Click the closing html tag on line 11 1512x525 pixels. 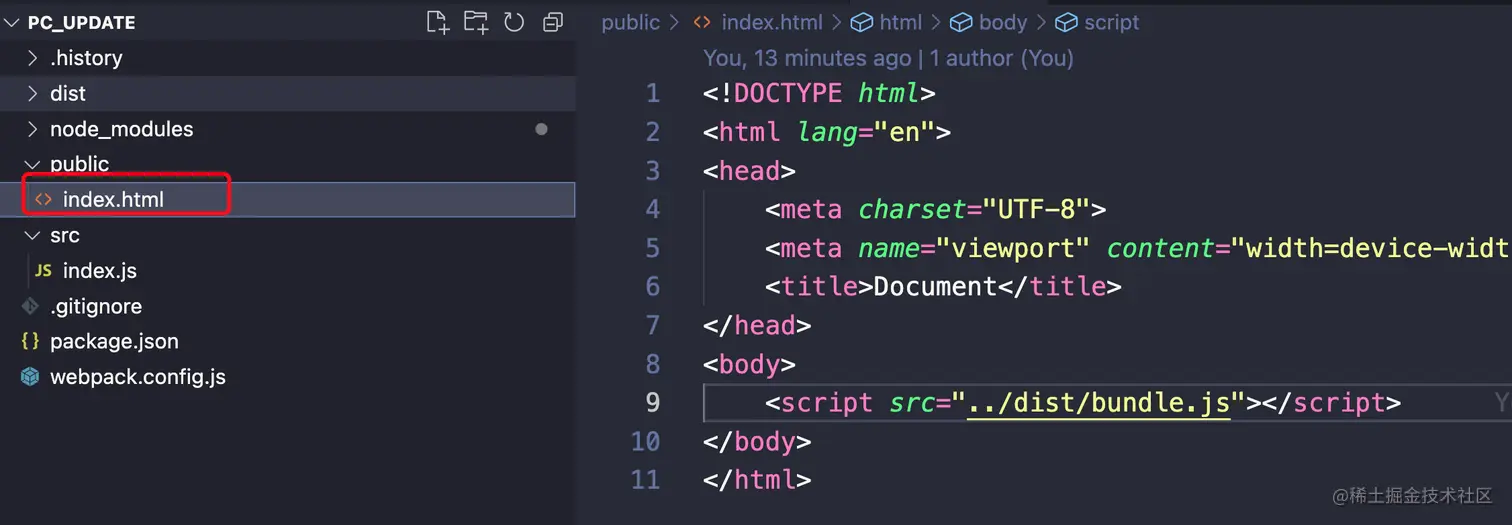(757, 480)
